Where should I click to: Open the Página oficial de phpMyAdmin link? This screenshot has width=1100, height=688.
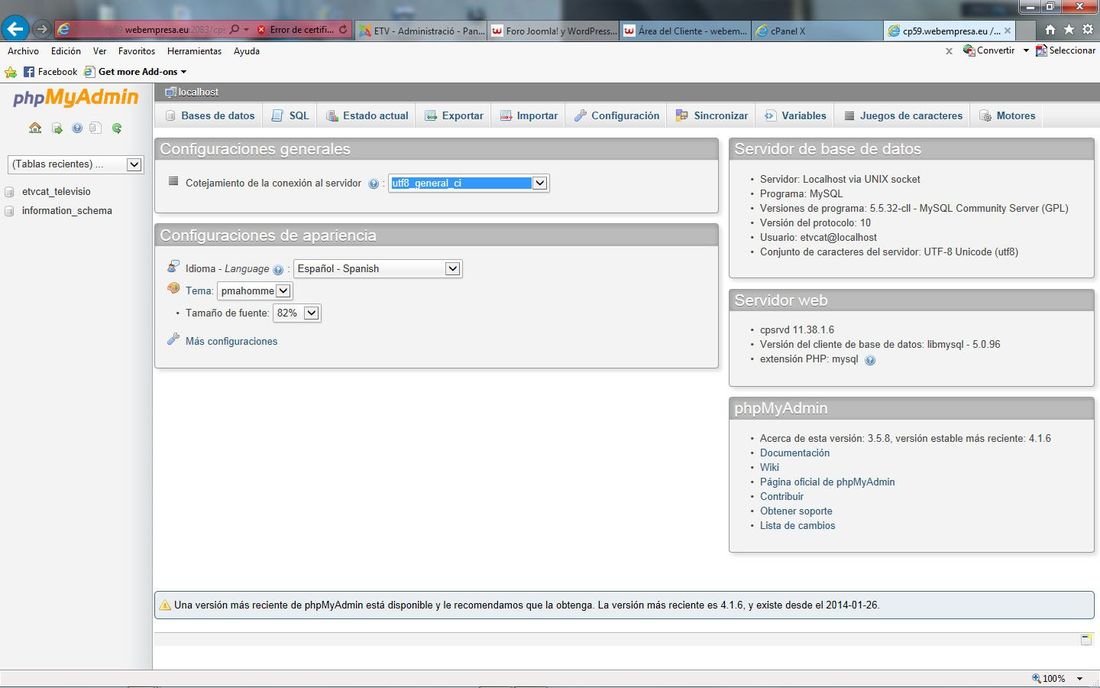click(x=827, y=482)
